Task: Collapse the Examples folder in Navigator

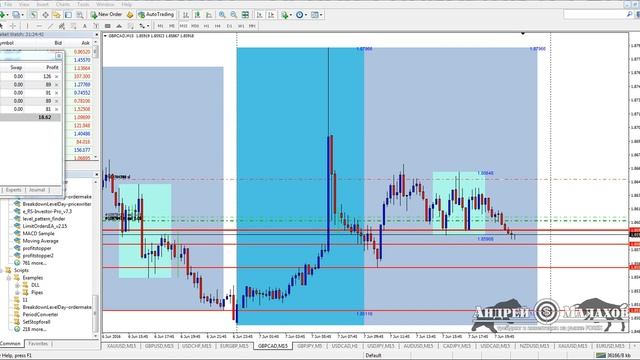Action: pos(9,278)
